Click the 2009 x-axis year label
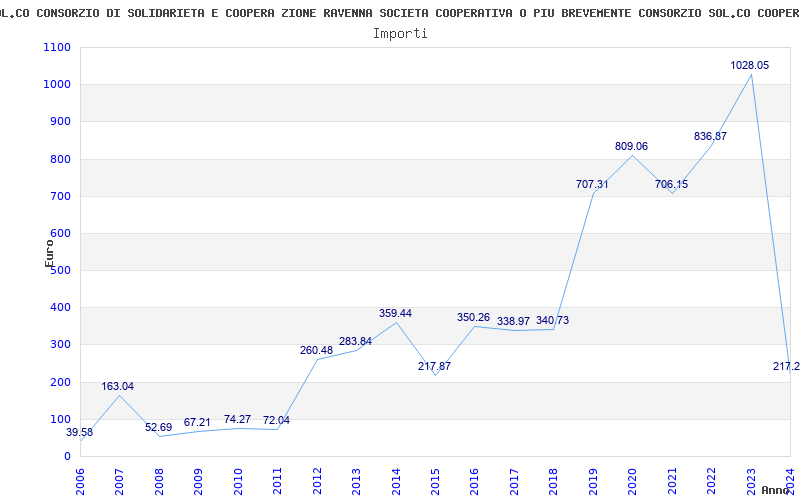800x500 pixels. tap(198, 481)
